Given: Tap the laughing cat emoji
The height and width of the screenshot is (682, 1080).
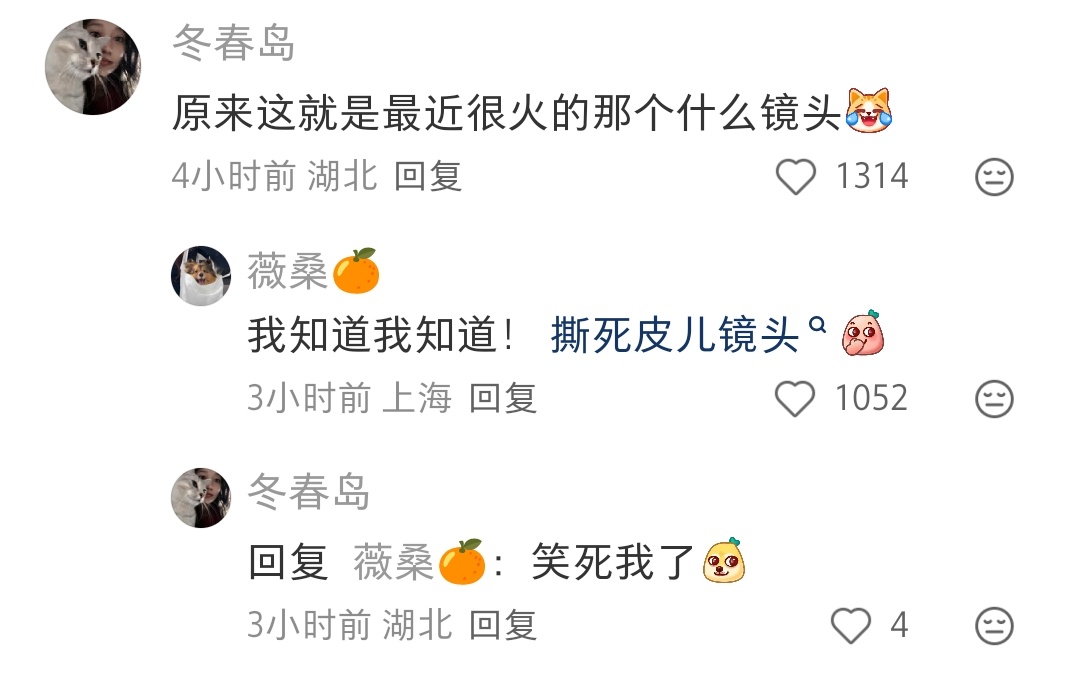Looking at the screenshot, I should (x=869, y=110).
